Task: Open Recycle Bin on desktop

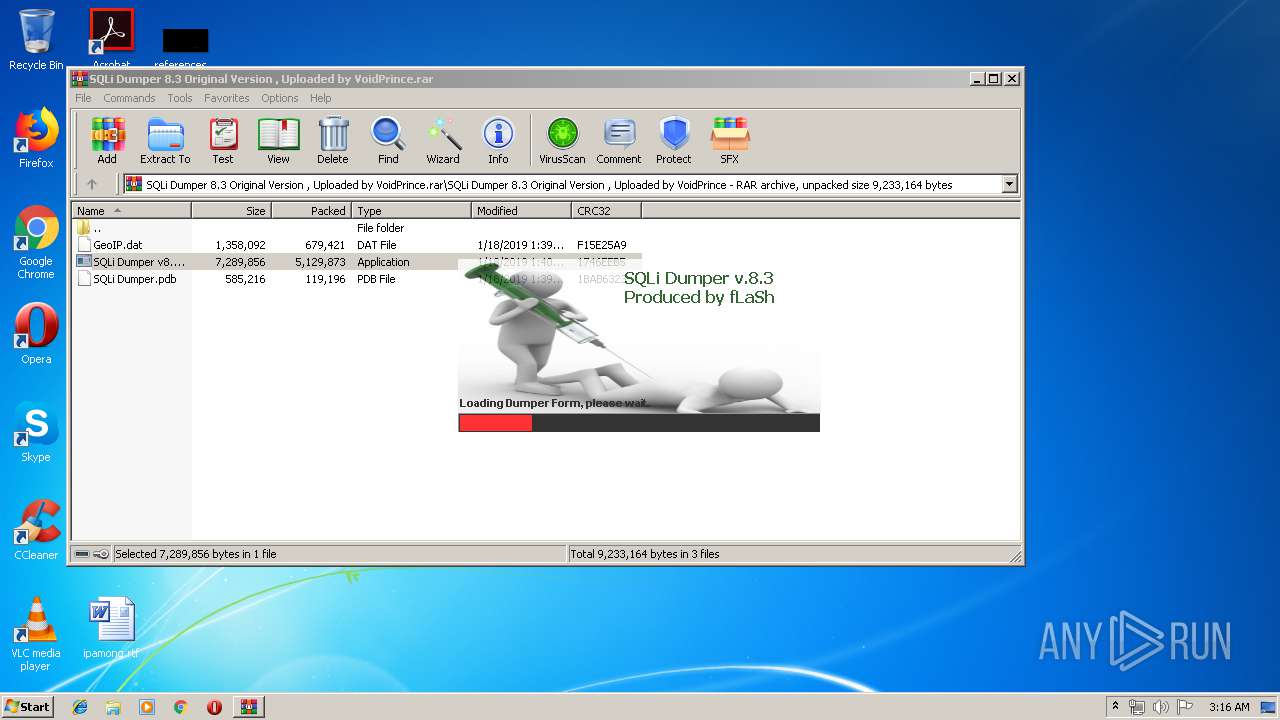Action: point(36,40)
